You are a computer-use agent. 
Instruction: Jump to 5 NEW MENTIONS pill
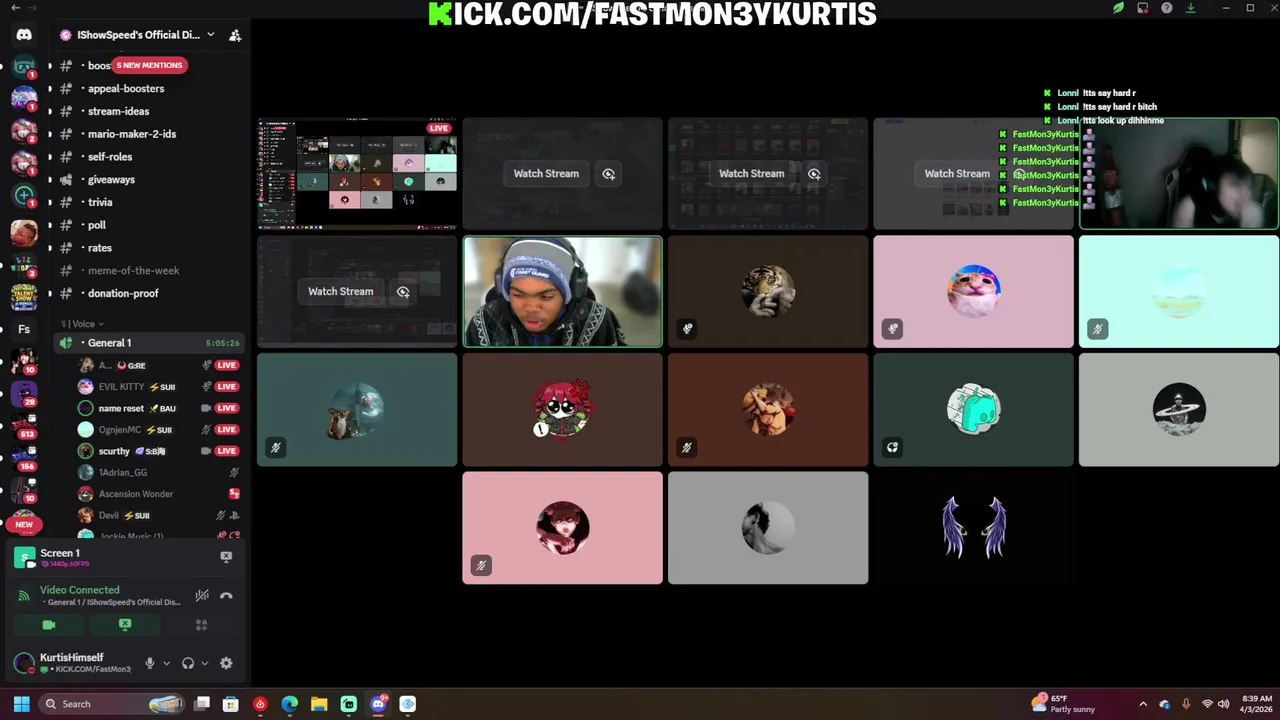pyautogui.click(x=149, y=65)
